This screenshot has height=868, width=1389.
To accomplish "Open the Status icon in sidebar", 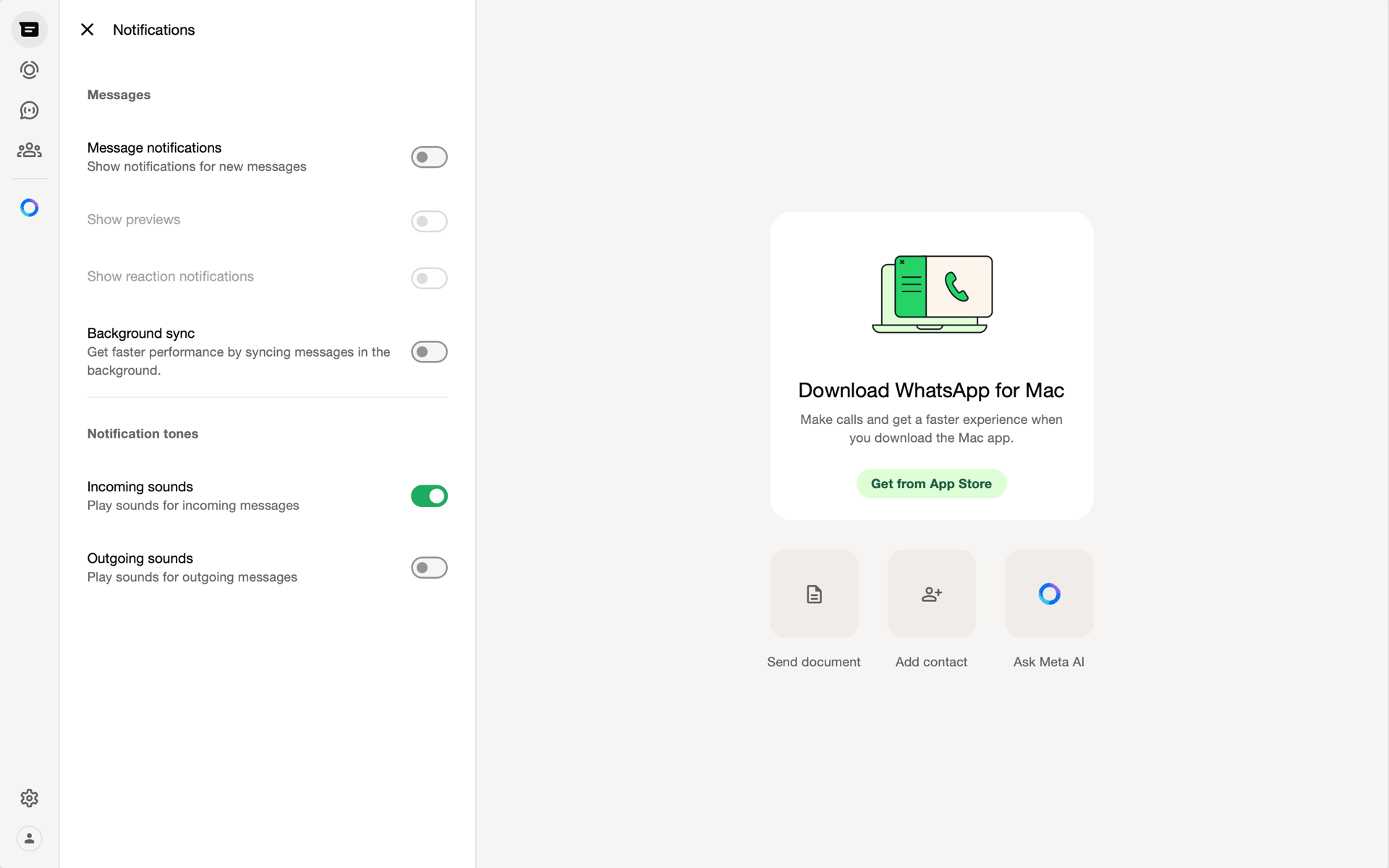I will pyautogui.click(x=29, y=70).
